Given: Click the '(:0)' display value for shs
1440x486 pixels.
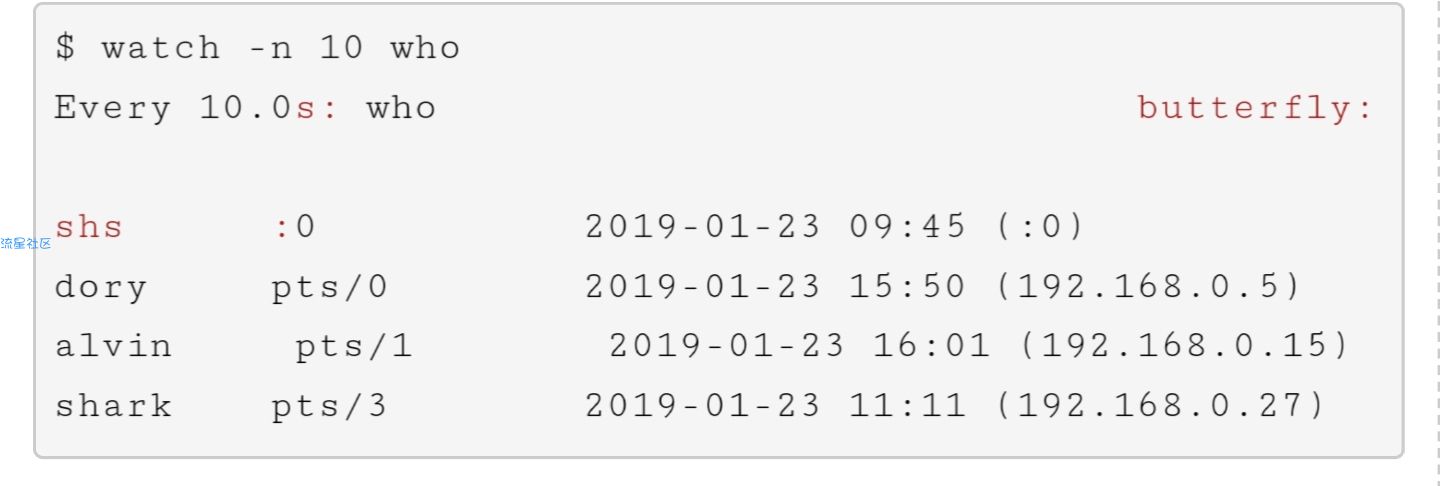Looking at the screenshot, I should [1041, 227].
